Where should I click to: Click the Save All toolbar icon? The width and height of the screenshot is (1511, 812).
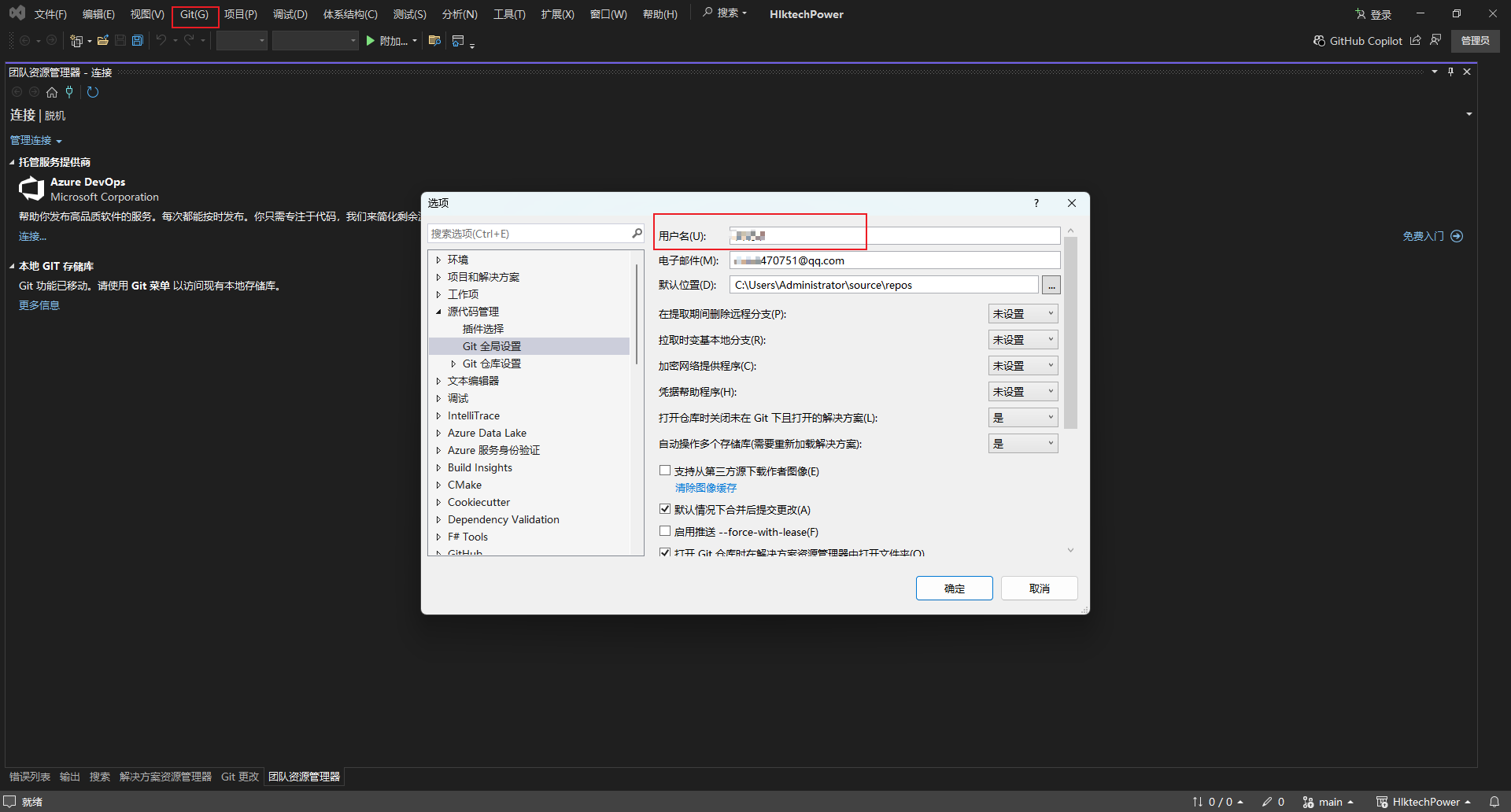click(138, 41)
